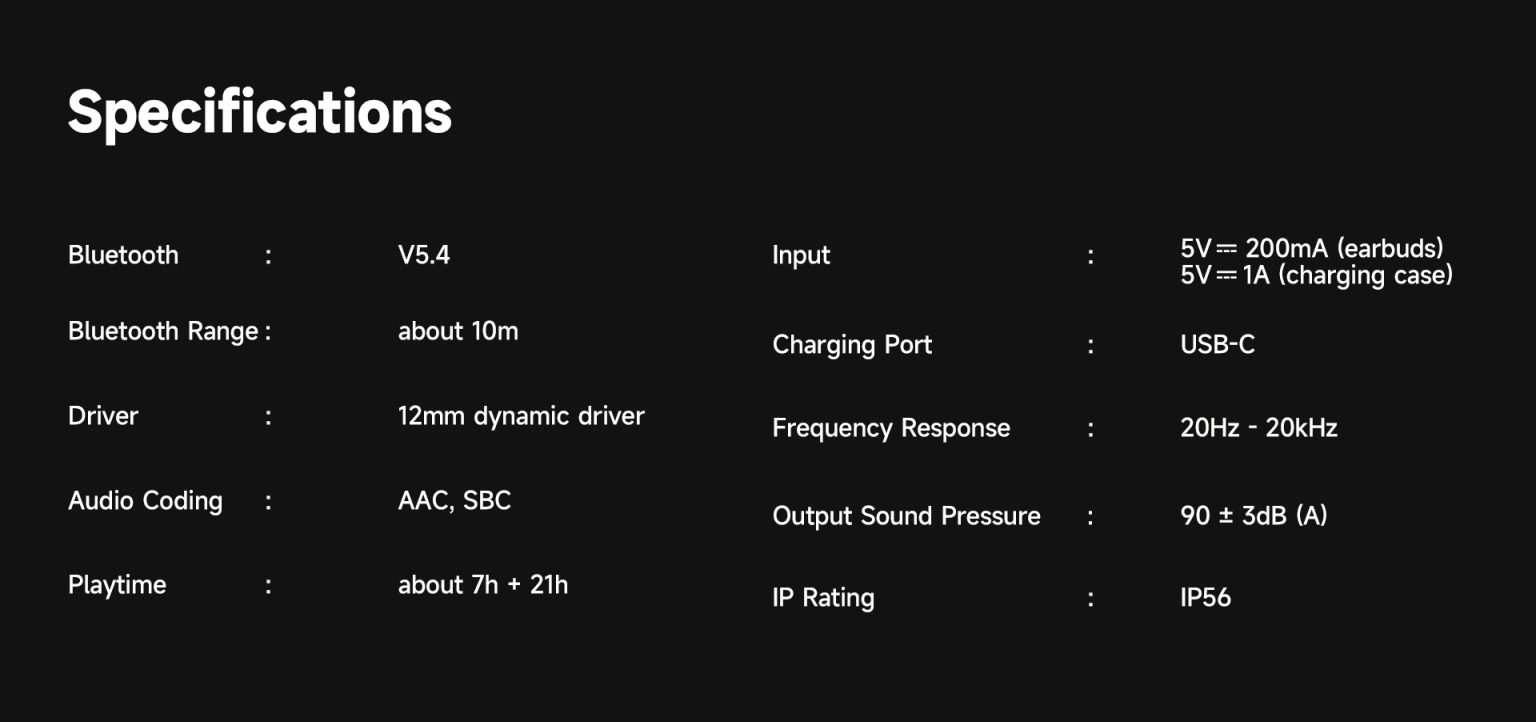
Task: Click the Driver label text
Action: click(x=103, y=416)
